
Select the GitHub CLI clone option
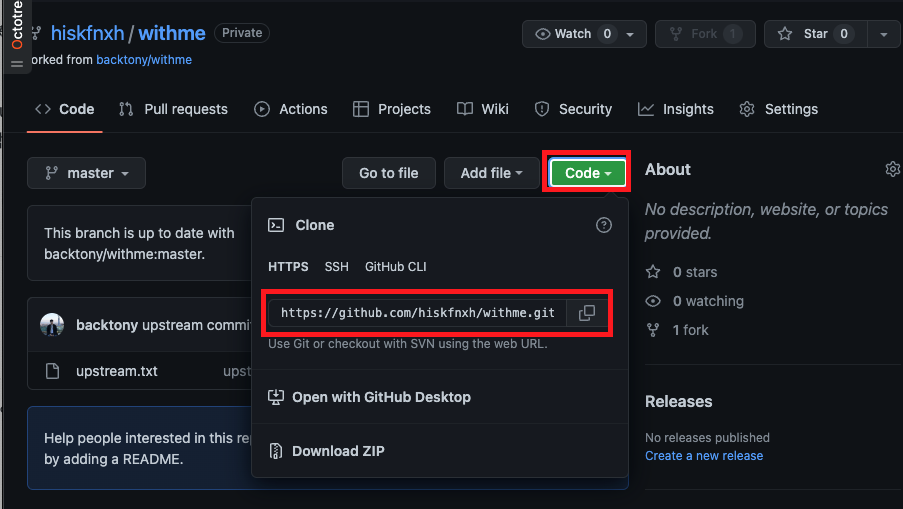(396, 267)
